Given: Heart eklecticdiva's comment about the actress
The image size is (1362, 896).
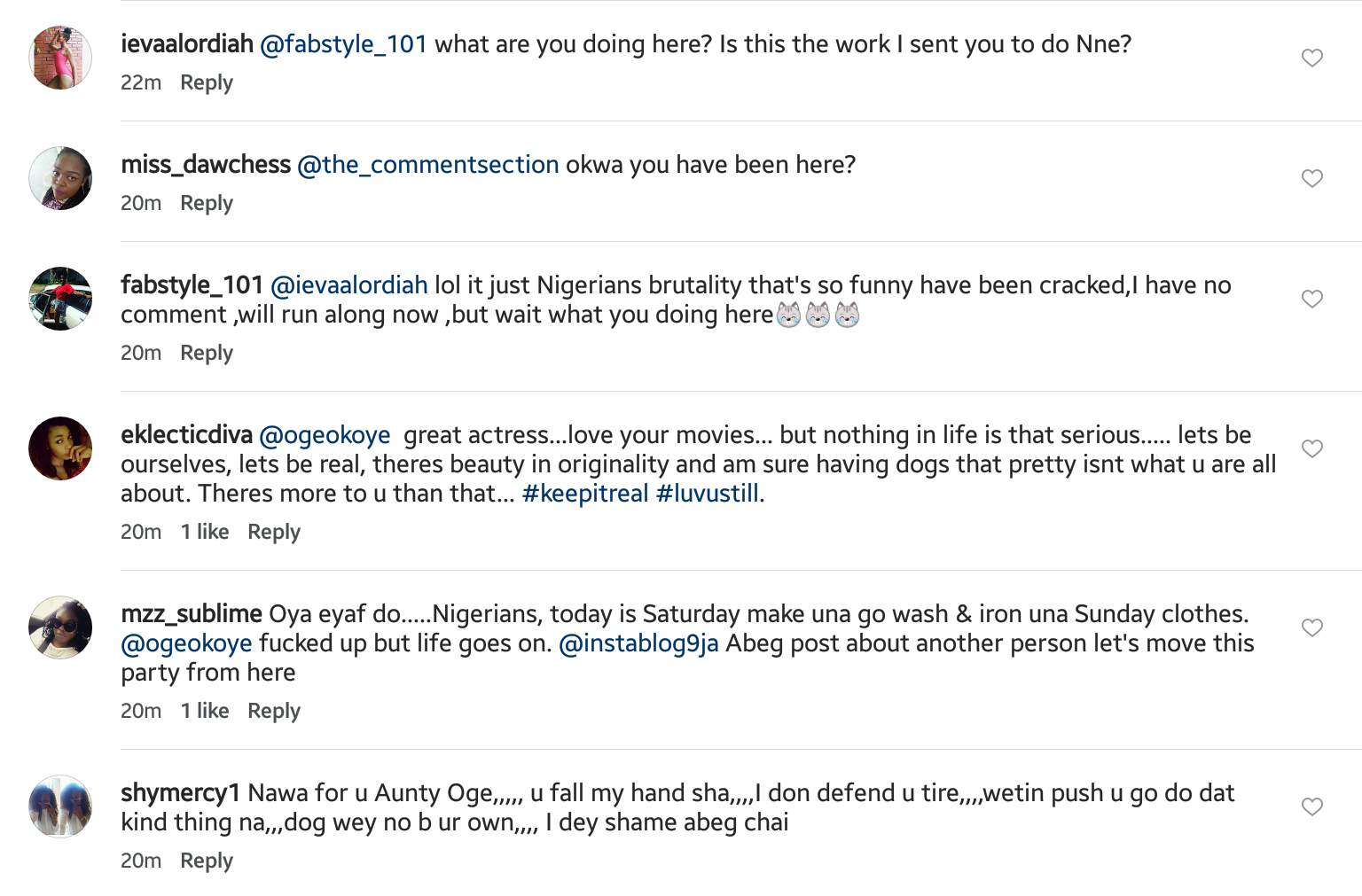Looking at the screenshot, I should (1312, 449).
